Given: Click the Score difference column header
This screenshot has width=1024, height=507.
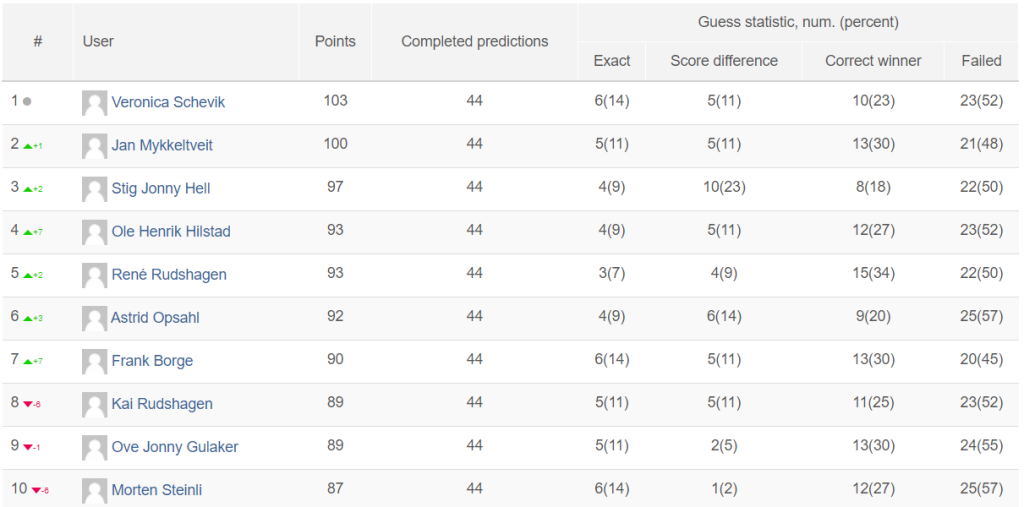Looking at the screenshot, I should 724,61.
